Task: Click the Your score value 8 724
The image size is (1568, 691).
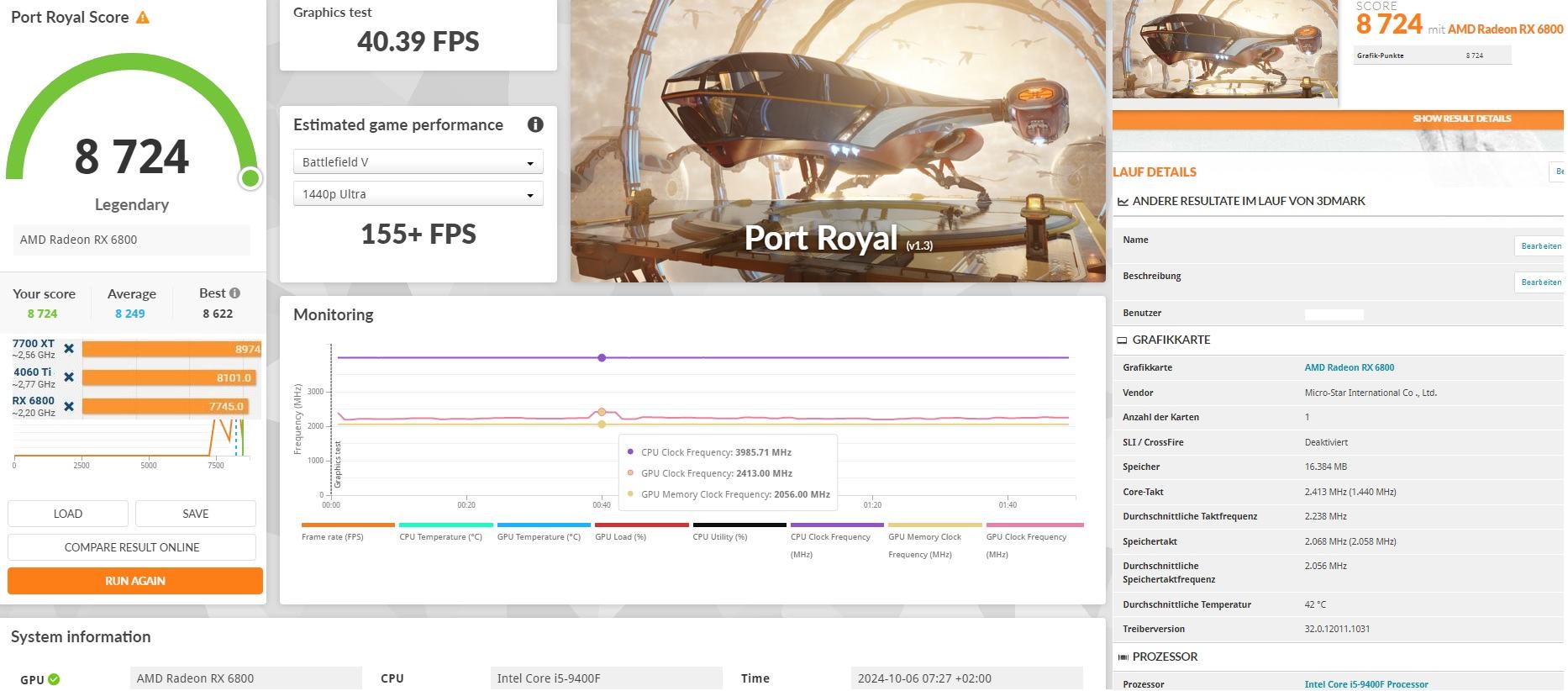Action: [x=42, y=314]
